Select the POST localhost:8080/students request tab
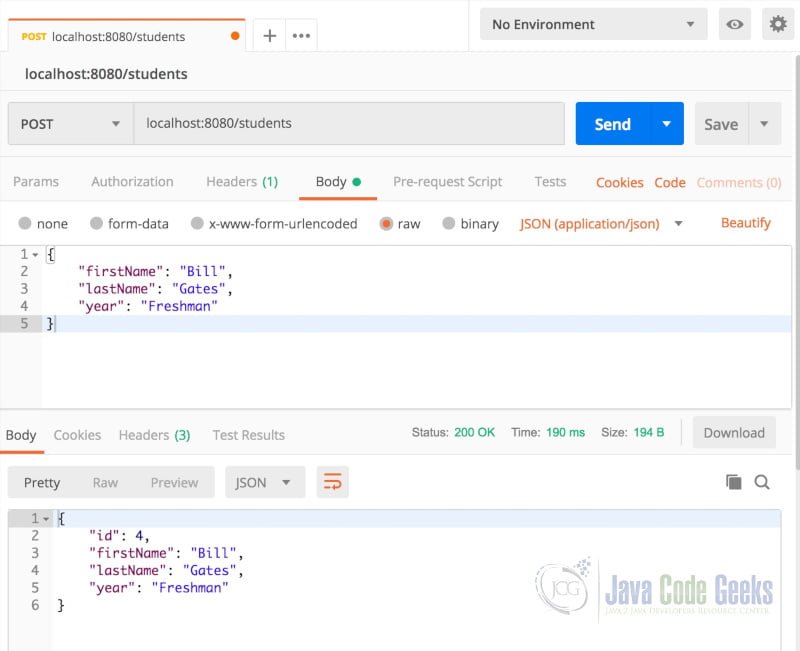Screen dimensions: 800x651 [x=127, y=36]
